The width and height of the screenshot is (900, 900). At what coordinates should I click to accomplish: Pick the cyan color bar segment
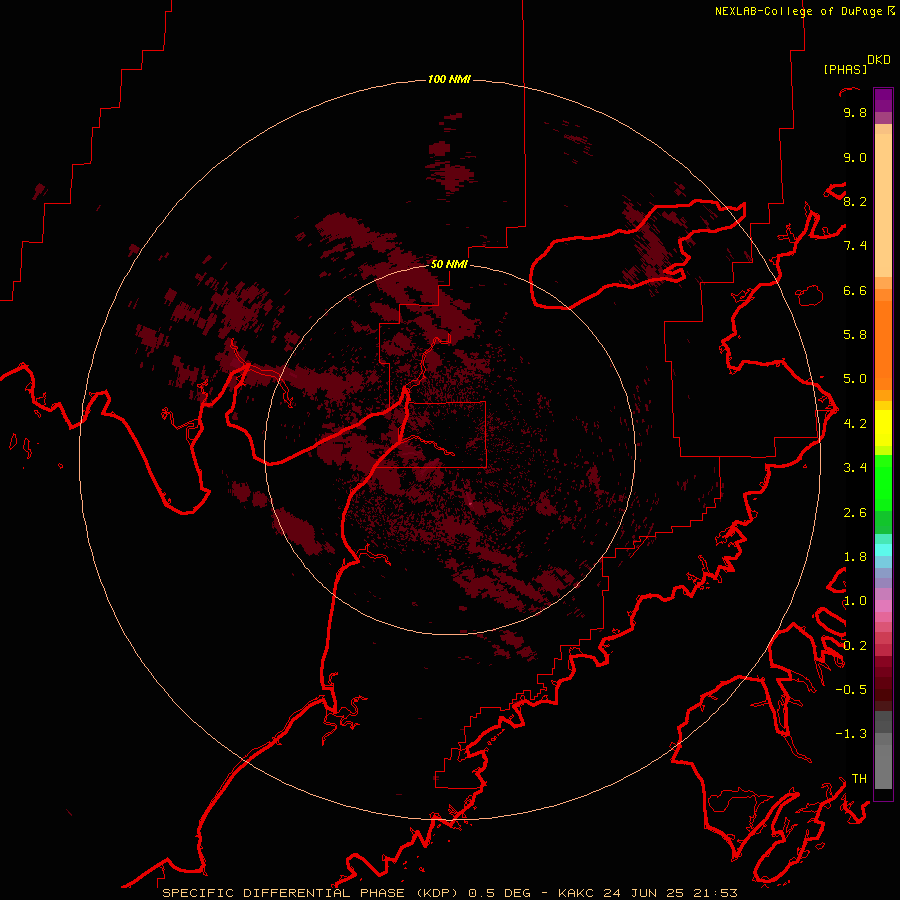tap(883, 550)
